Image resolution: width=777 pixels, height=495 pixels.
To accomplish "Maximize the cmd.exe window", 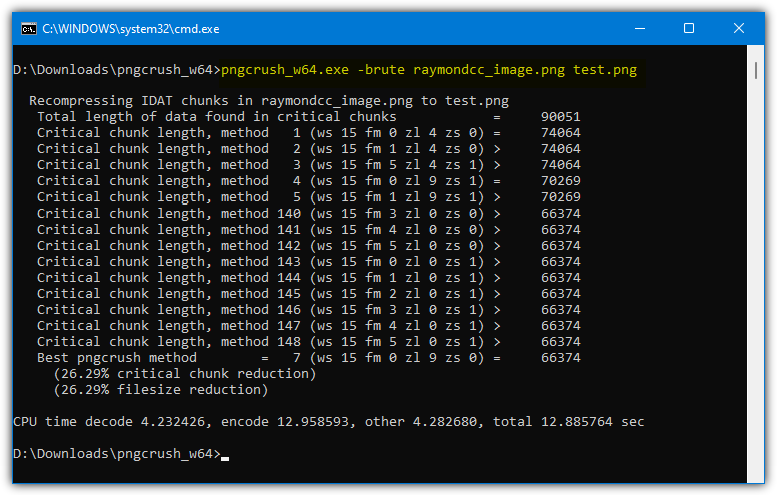I will [689, 29].
